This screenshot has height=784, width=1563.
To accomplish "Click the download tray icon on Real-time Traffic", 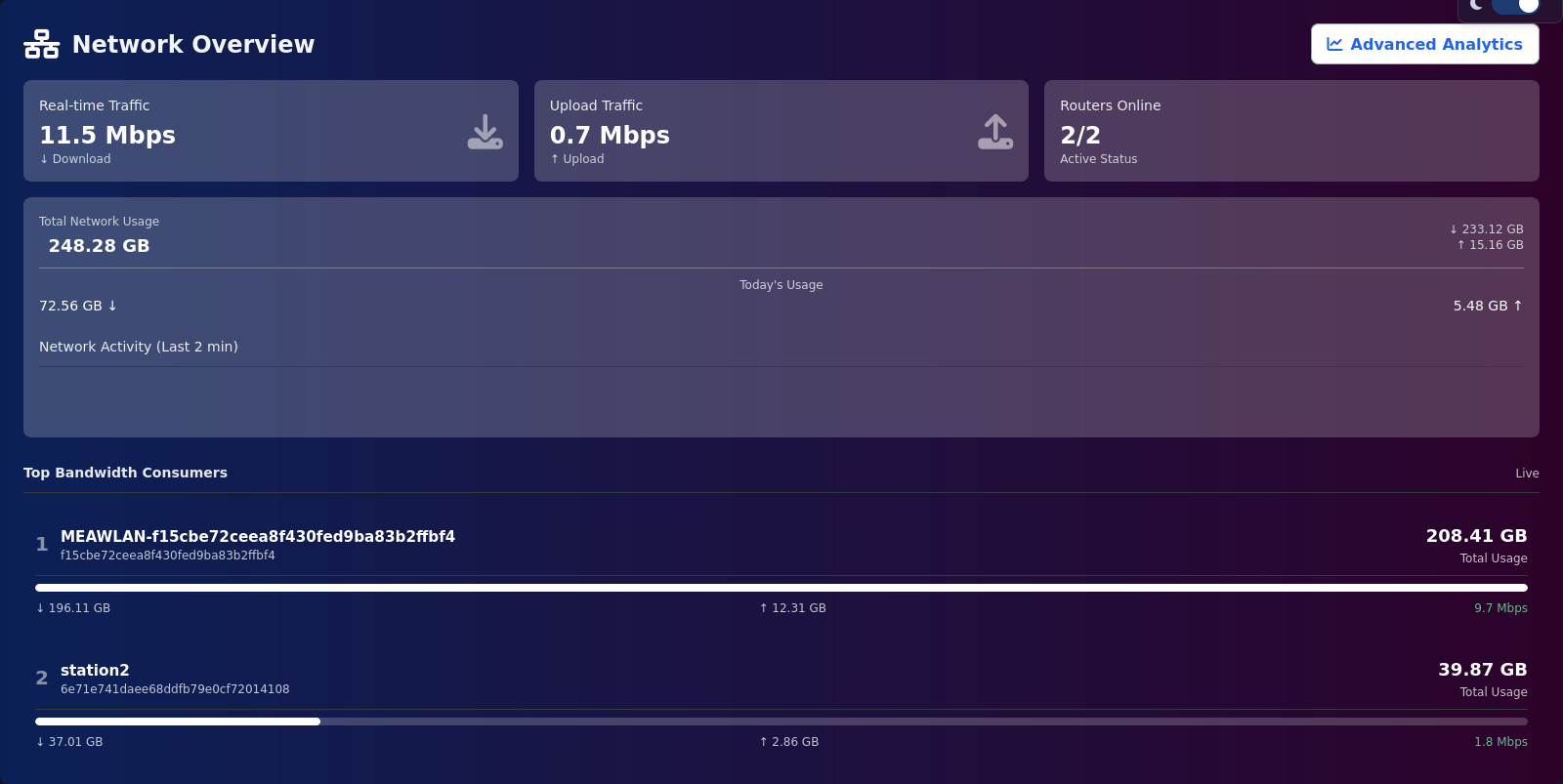I will pos(486,130).
